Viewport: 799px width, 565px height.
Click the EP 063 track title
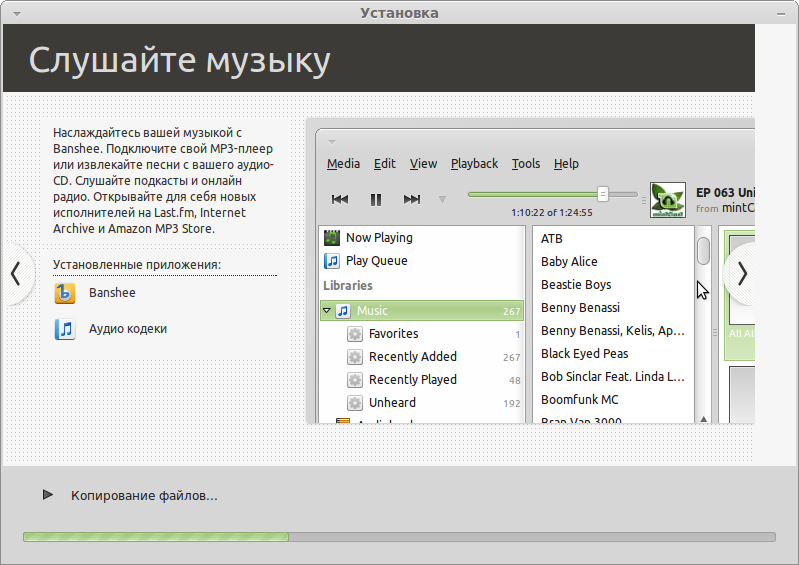[725, 193]
